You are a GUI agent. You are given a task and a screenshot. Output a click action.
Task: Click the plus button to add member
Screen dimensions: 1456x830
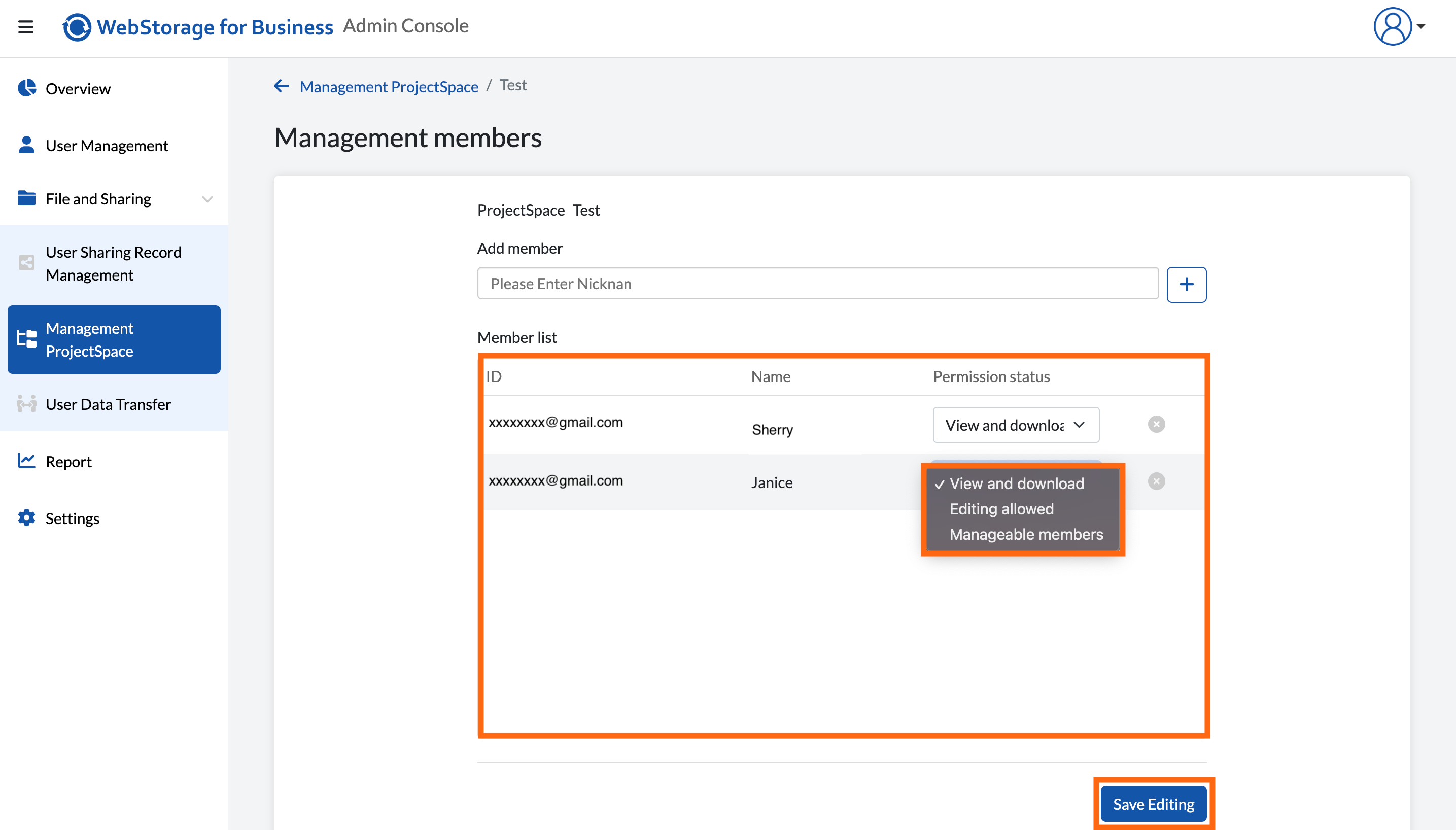coord(1187,285)
